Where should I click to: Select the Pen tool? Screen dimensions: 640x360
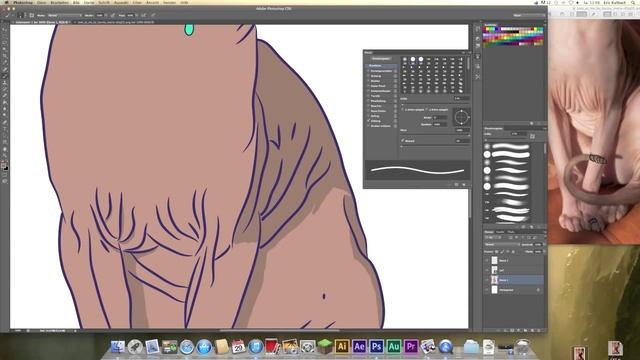[x=5, y=122]
